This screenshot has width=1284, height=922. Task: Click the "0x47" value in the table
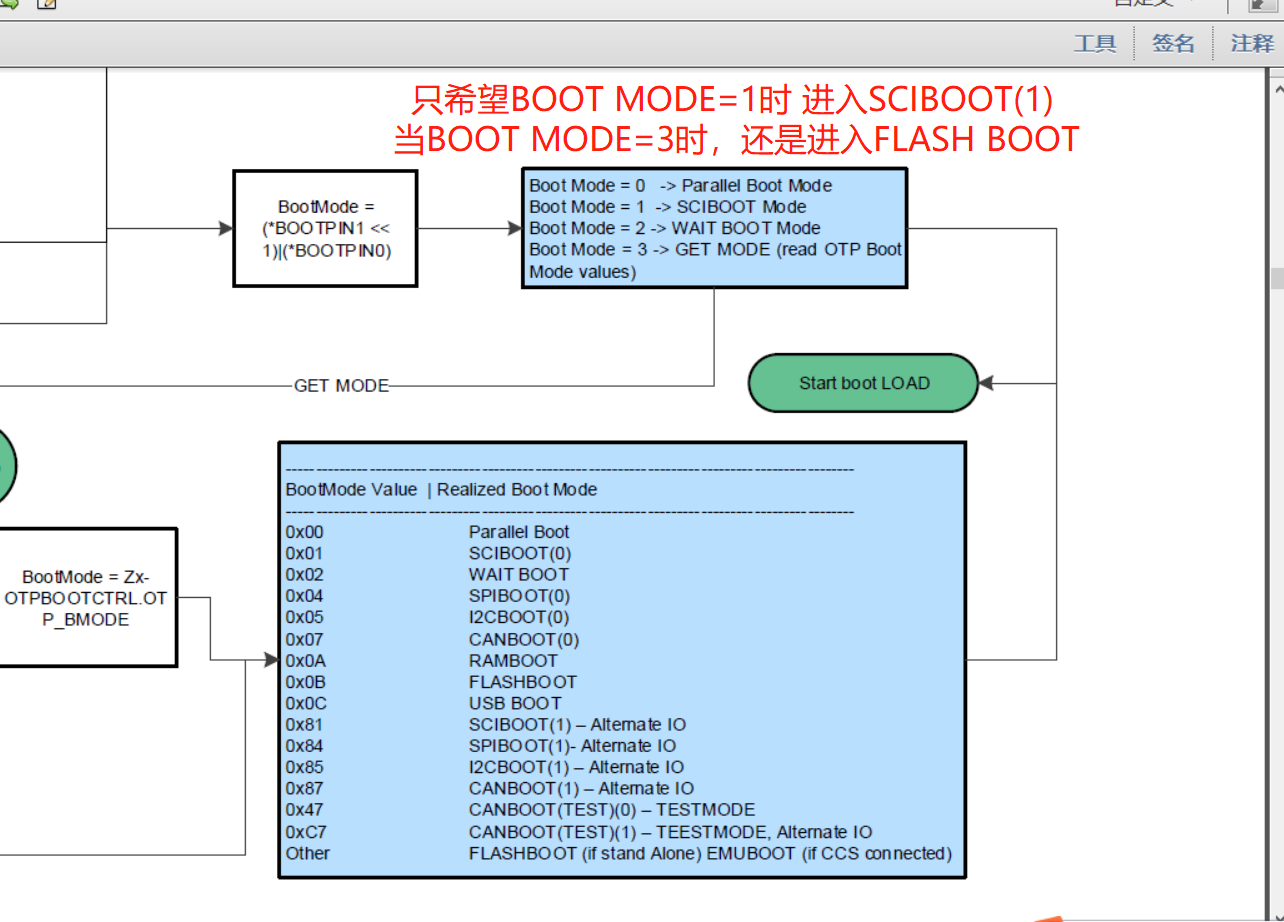(x=305, y=810)
